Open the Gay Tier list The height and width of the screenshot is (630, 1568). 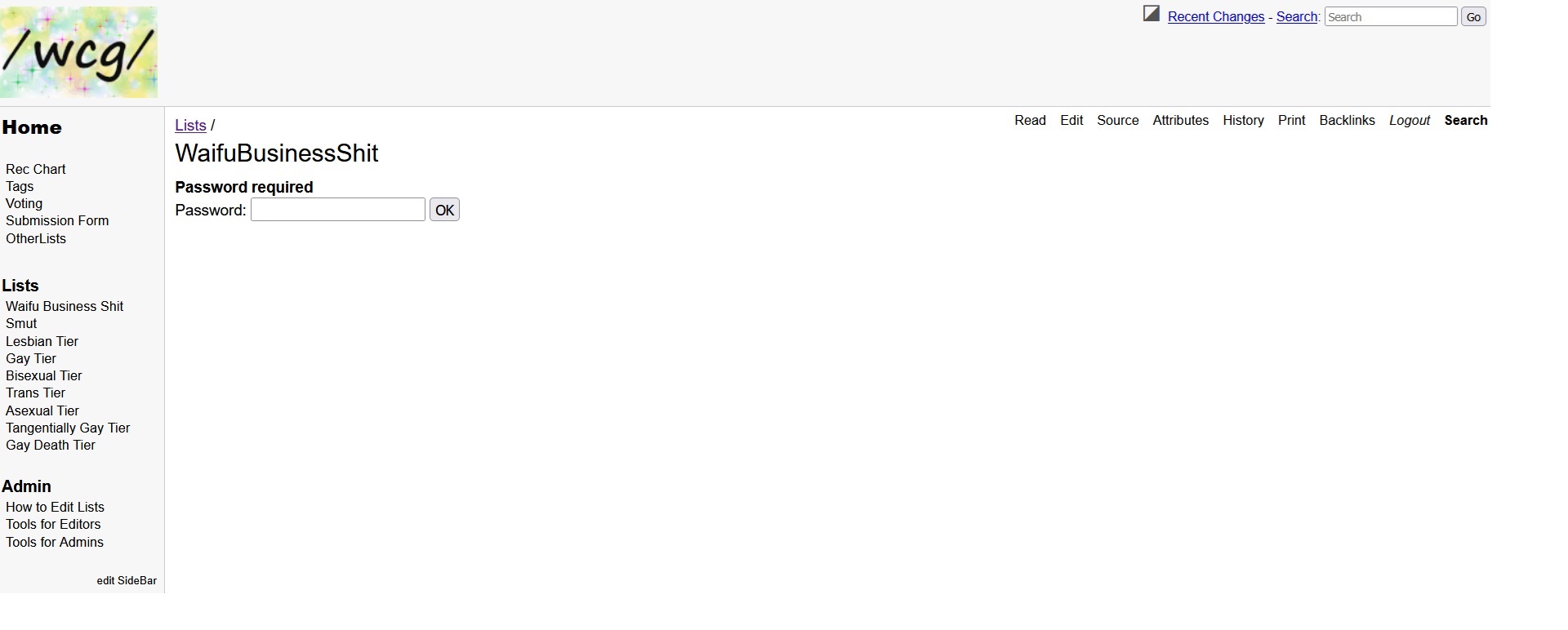click(31, 359)
